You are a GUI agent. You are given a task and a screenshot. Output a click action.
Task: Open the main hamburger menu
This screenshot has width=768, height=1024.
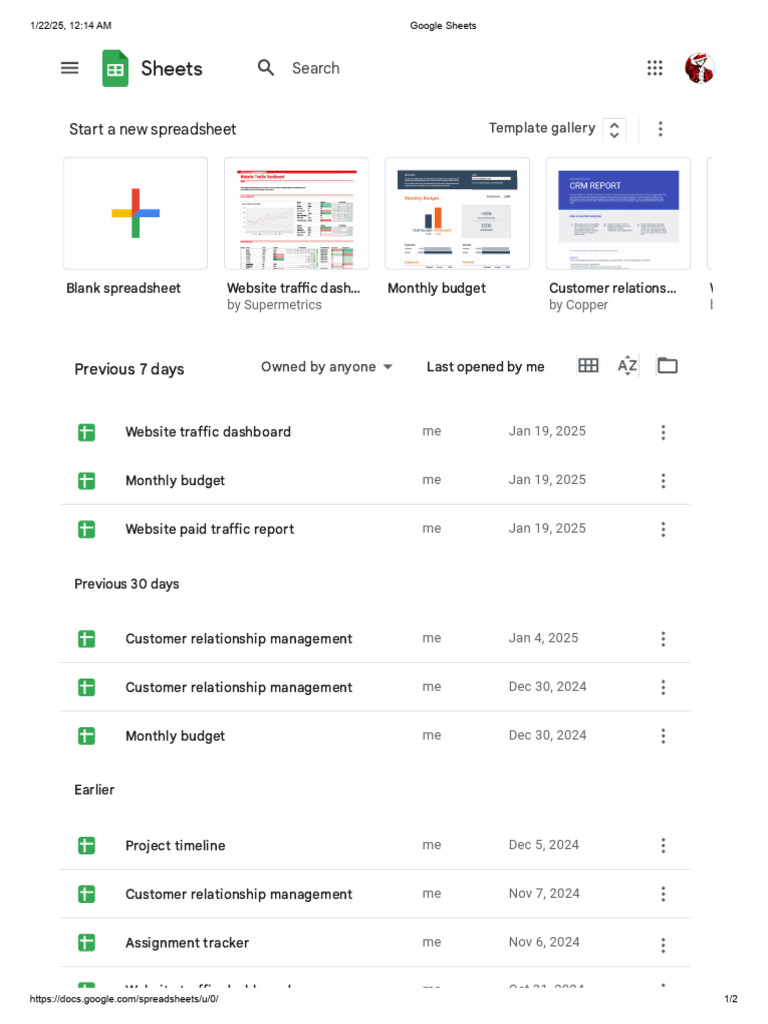coord(69,68)
